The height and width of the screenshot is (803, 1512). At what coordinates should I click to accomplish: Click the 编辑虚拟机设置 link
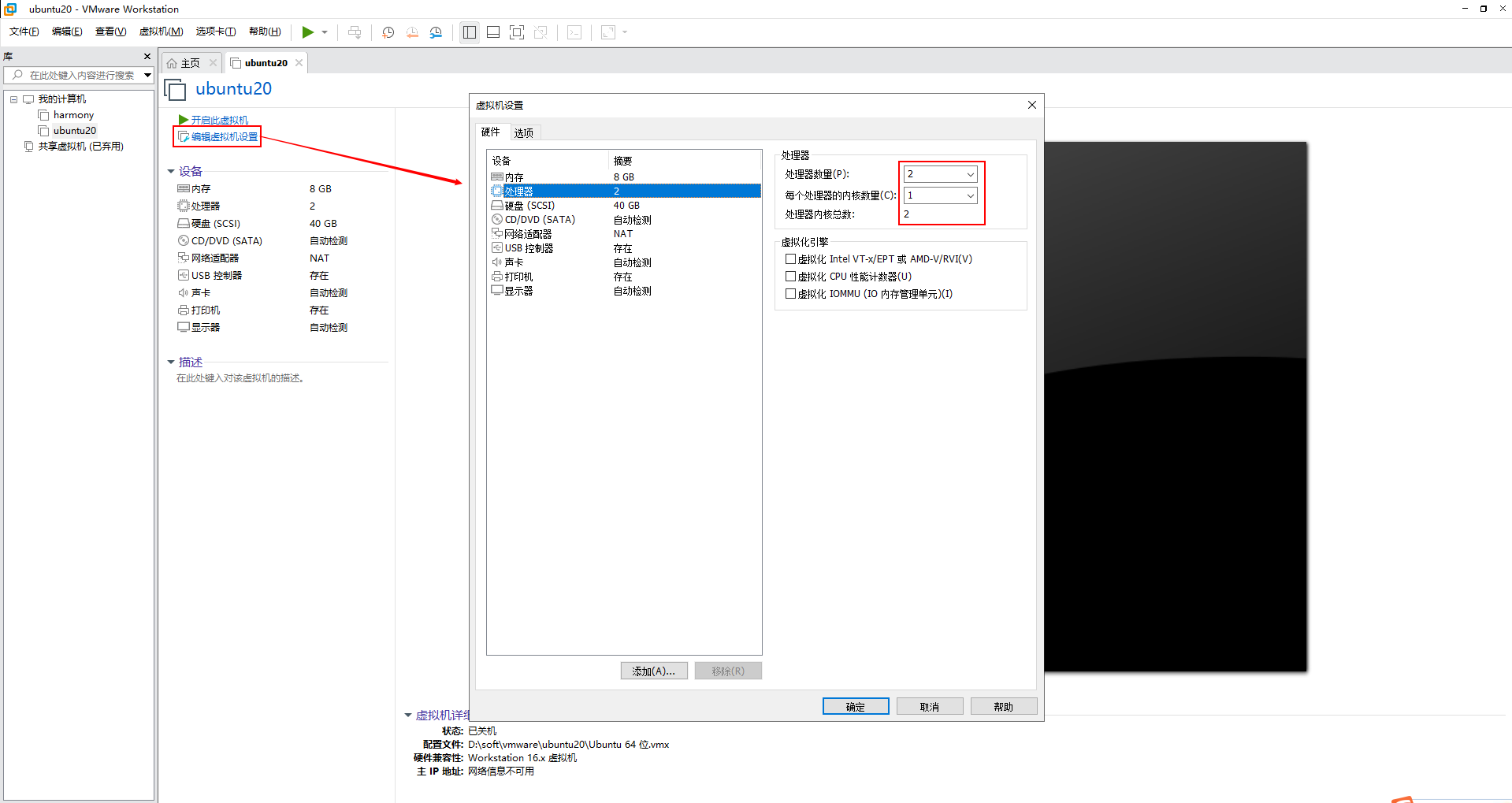[x=225, y=137]
